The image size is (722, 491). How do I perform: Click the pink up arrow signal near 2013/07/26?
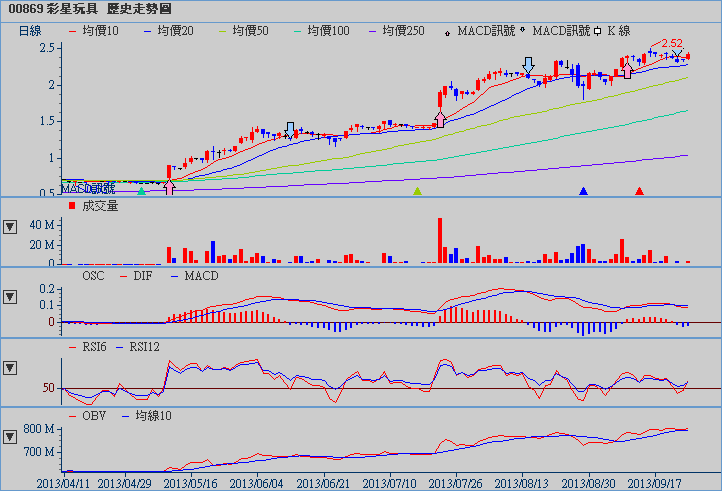pos(440,120)
